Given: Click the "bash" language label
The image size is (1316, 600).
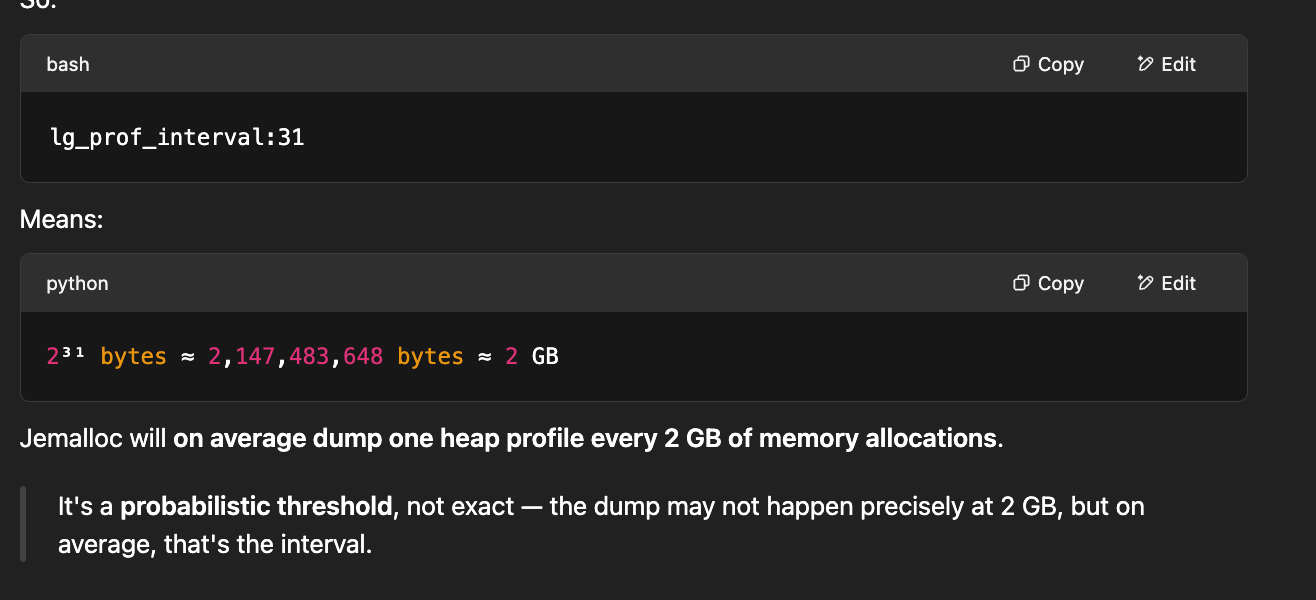Looking at the screenshot, I should (x=68, y=64).
